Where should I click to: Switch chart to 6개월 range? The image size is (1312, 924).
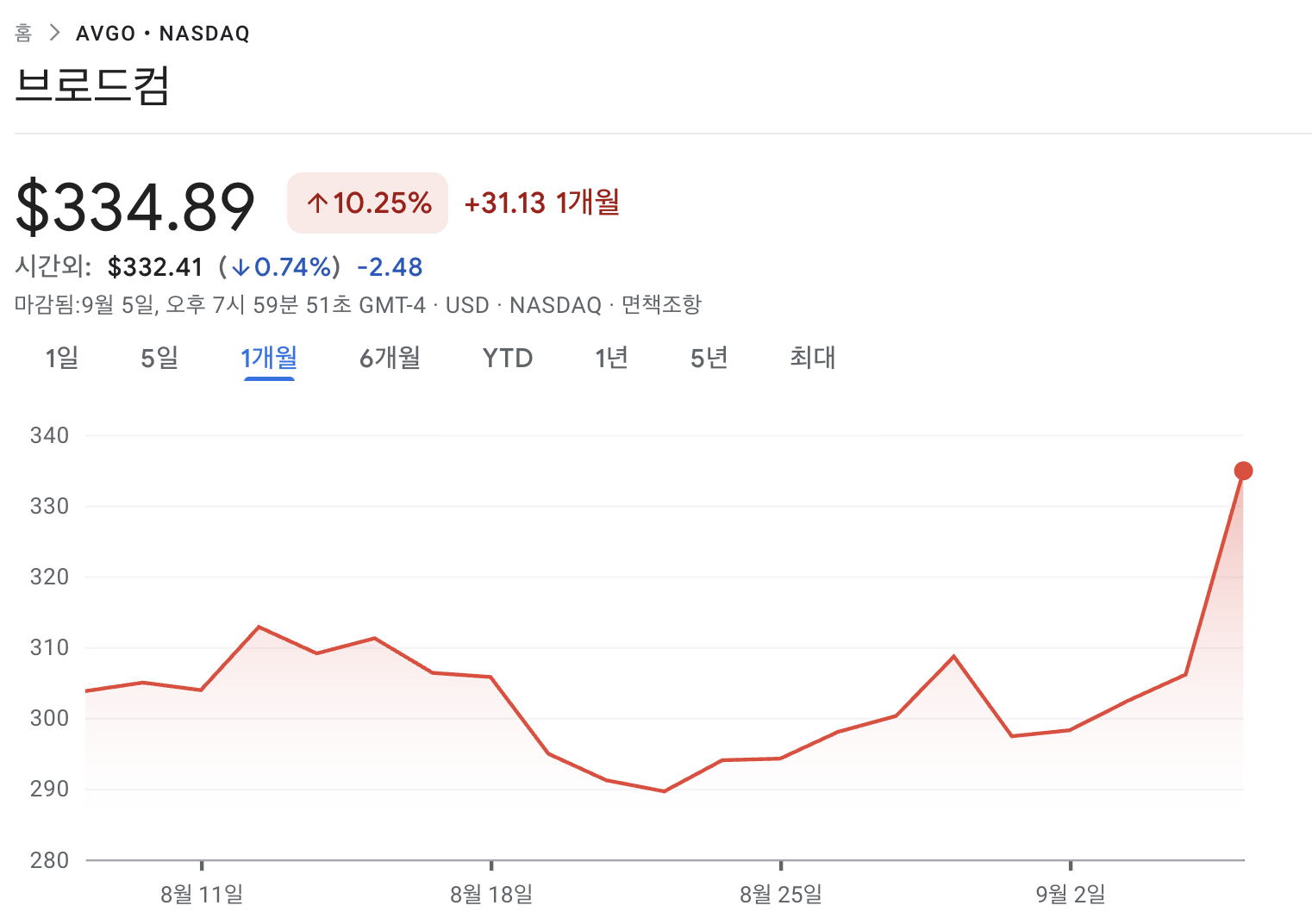[x=390, y=358]
